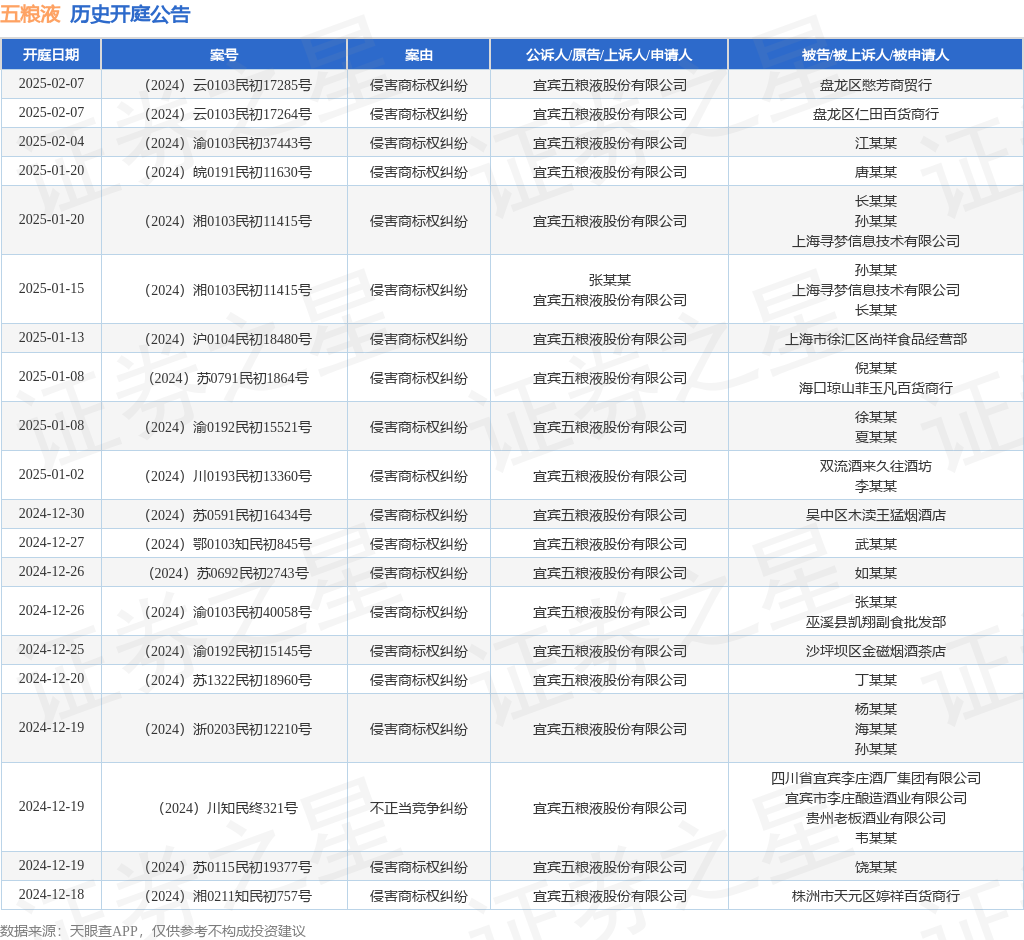Click case number 苏0692民初2743号
The width and height of the screenshot is (1024, 940).
click(x=229, y=573)
